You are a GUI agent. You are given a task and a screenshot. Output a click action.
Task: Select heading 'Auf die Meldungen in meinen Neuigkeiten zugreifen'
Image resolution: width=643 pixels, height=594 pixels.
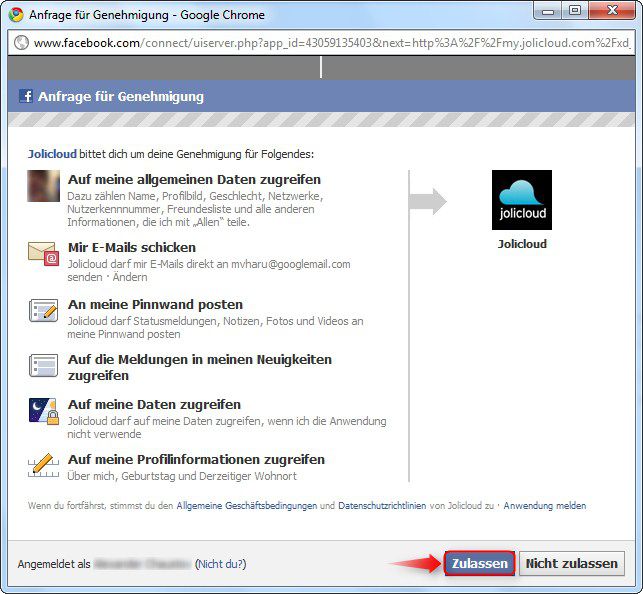coord(200,367)
